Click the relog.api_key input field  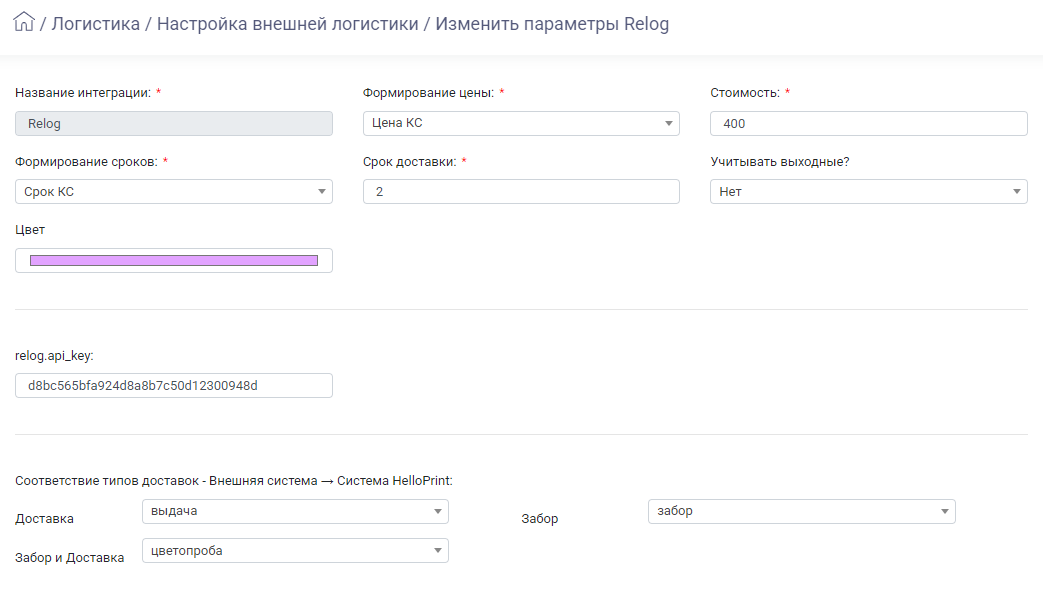pos(174,385)
